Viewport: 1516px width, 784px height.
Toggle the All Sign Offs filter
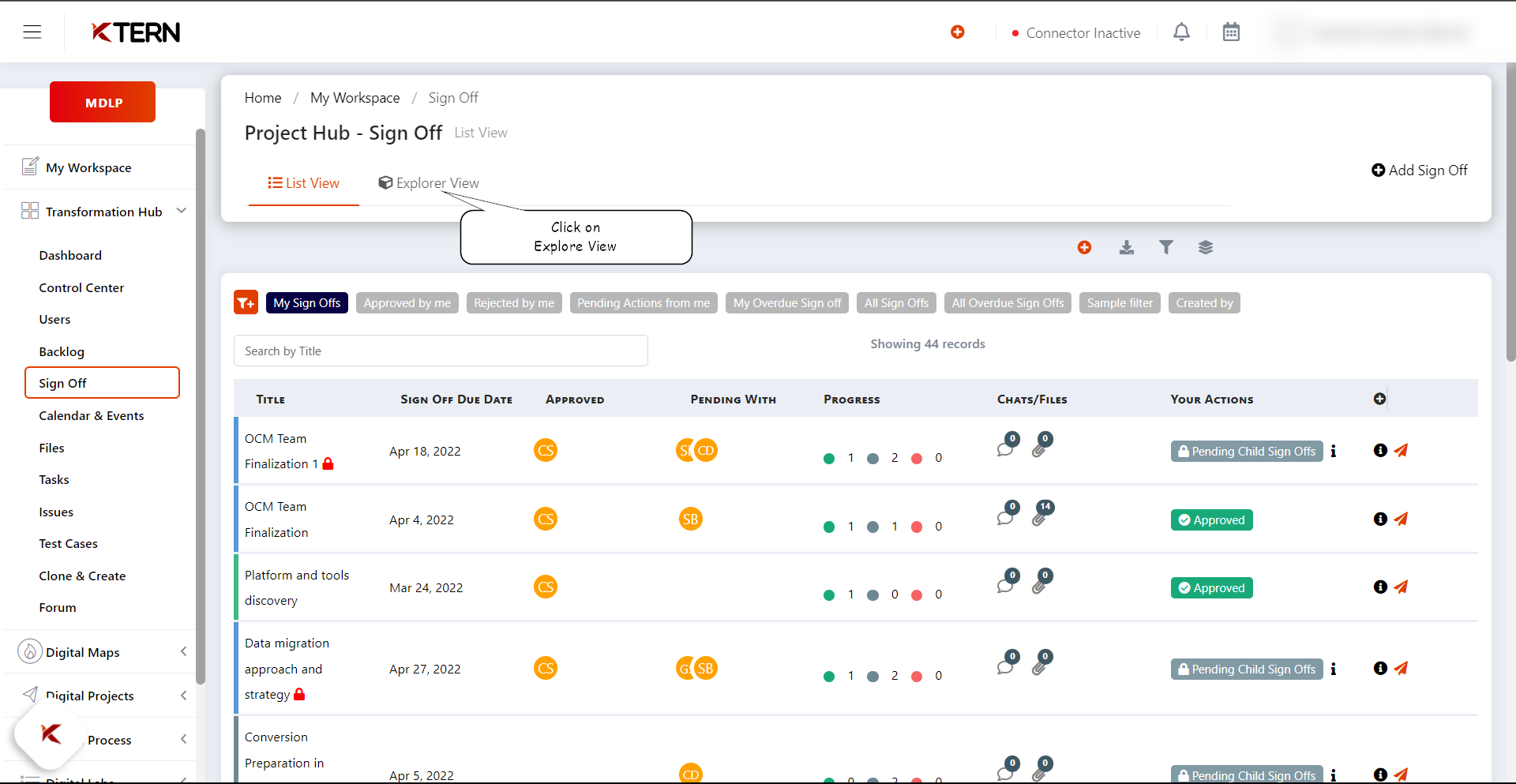[x=896, y=302]
